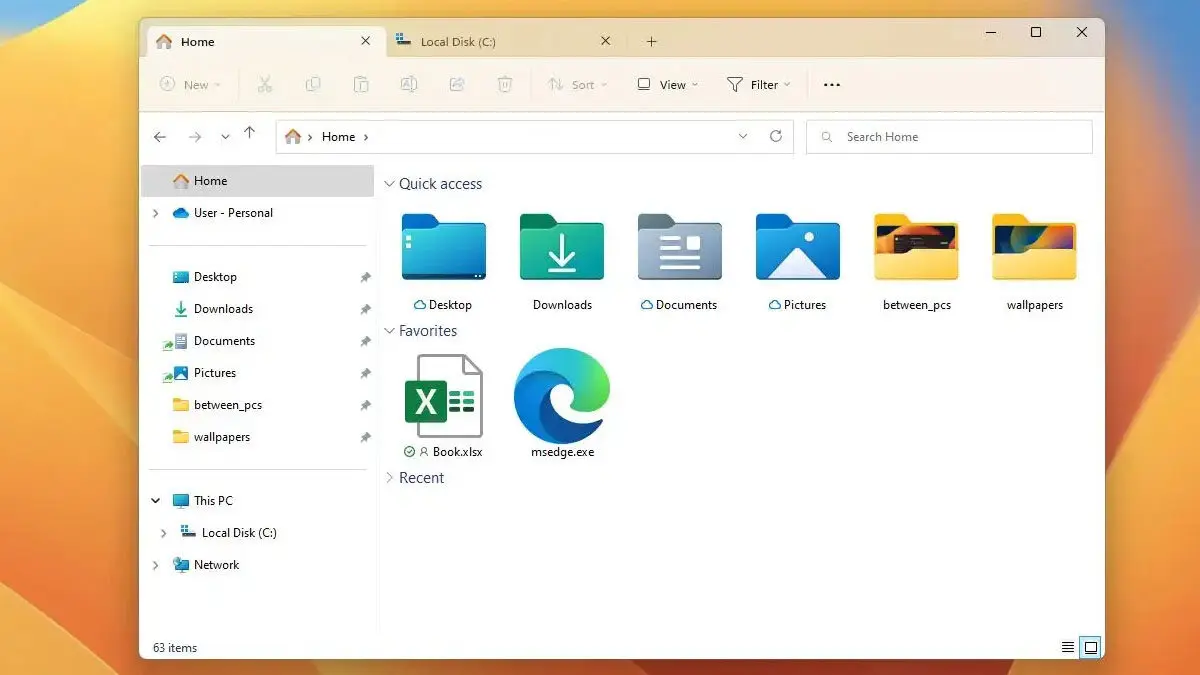Unpin wallpapers using its pin icon

tap(366, 437)
